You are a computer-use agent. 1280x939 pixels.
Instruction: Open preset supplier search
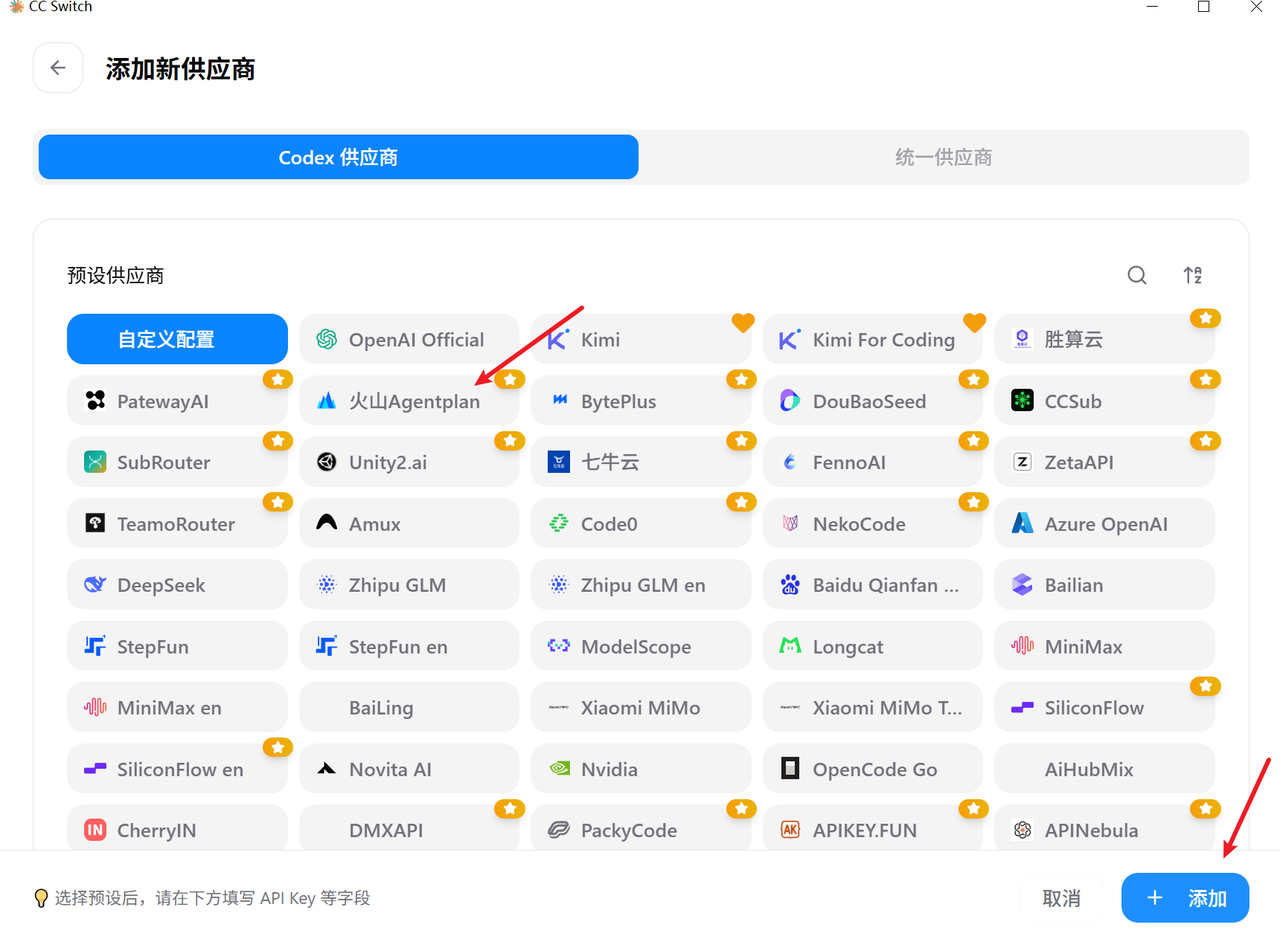tap(1137, 275)
